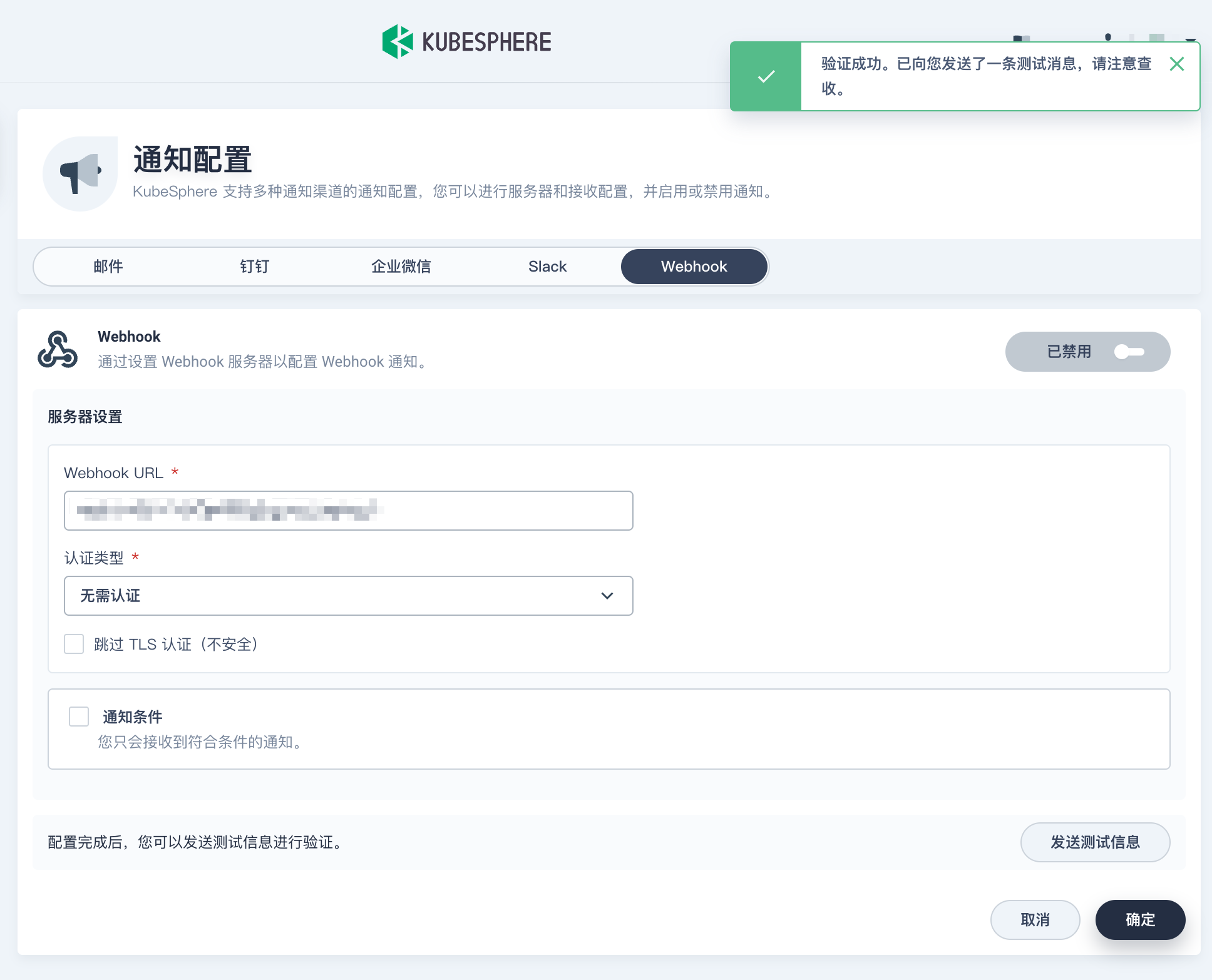Screen dimensions: 1212x980
Task: Open the 认证类型 authentication type dropdown
Action: pyautogui.click(x=349, y=596)
